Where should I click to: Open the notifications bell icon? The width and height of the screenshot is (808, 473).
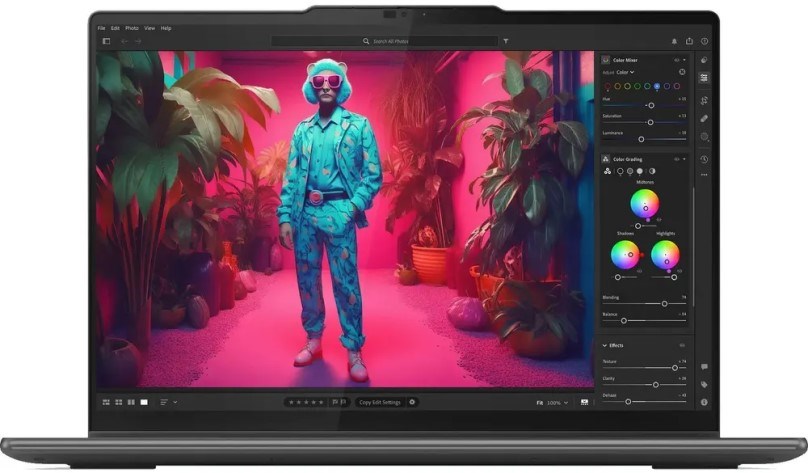click(x=674, y=41)
